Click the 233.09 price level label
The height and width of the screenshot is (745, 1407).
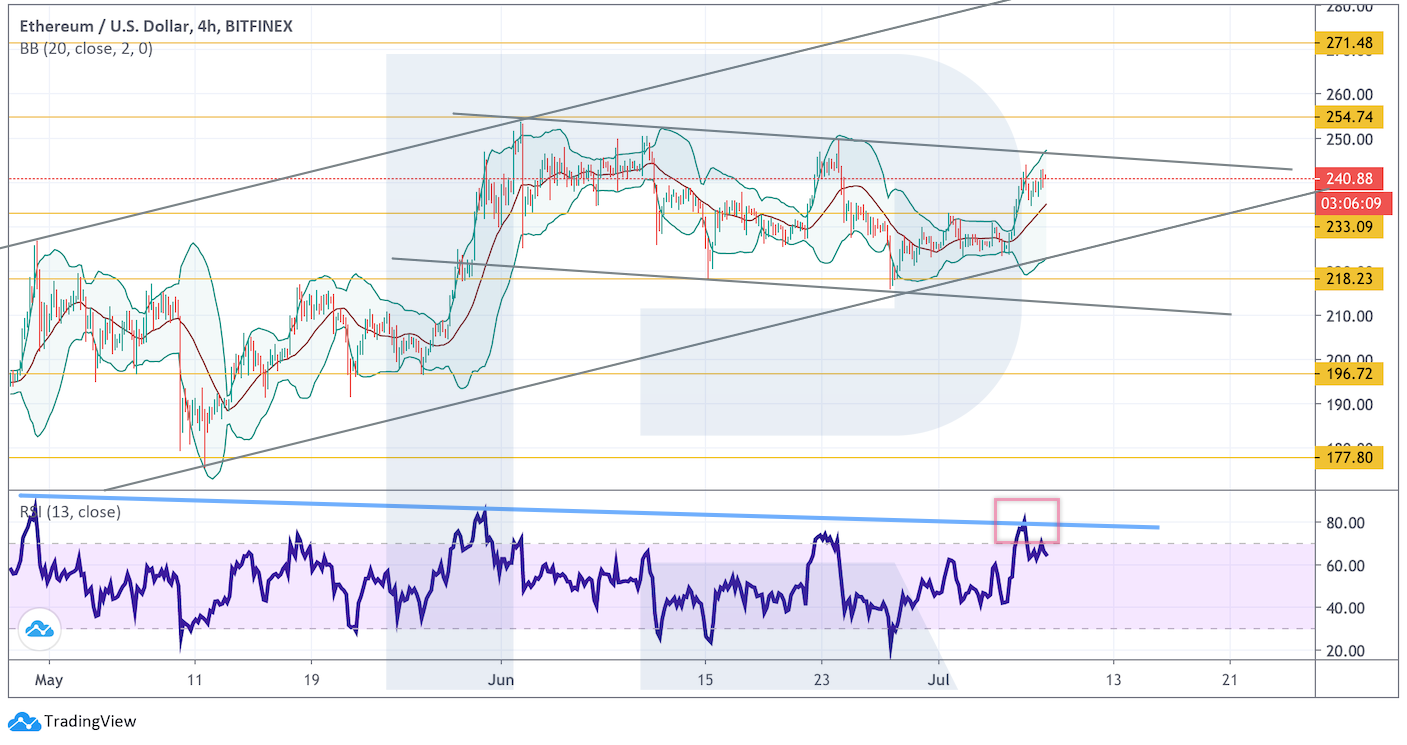pyautogui.click(x=1349, y=227)
